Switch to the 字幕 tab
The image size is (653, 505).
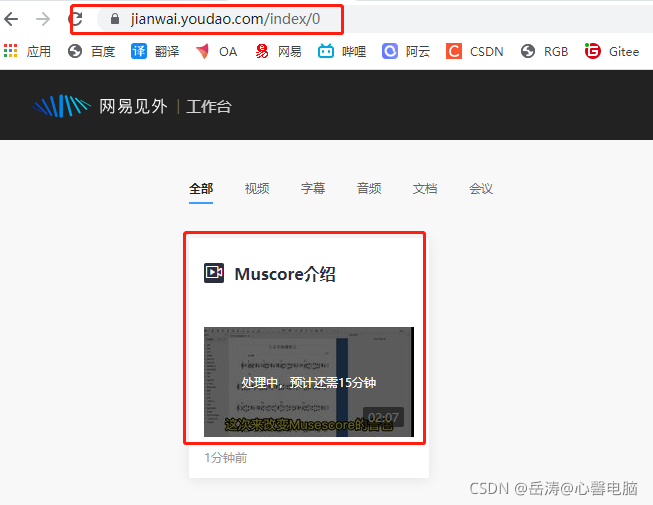(x=313, y=189)
